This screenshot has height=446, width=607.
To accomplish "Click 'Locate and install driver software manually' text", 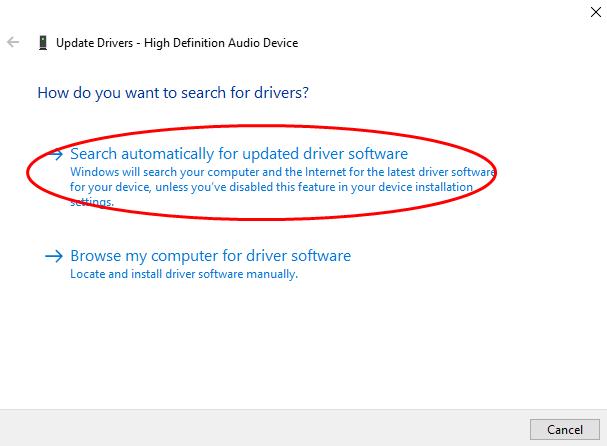I will 183,273.
